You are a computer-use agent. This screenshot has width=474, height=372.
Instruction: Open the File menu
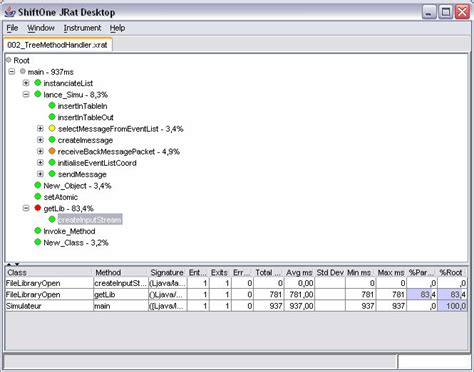[x=12, y=28]
